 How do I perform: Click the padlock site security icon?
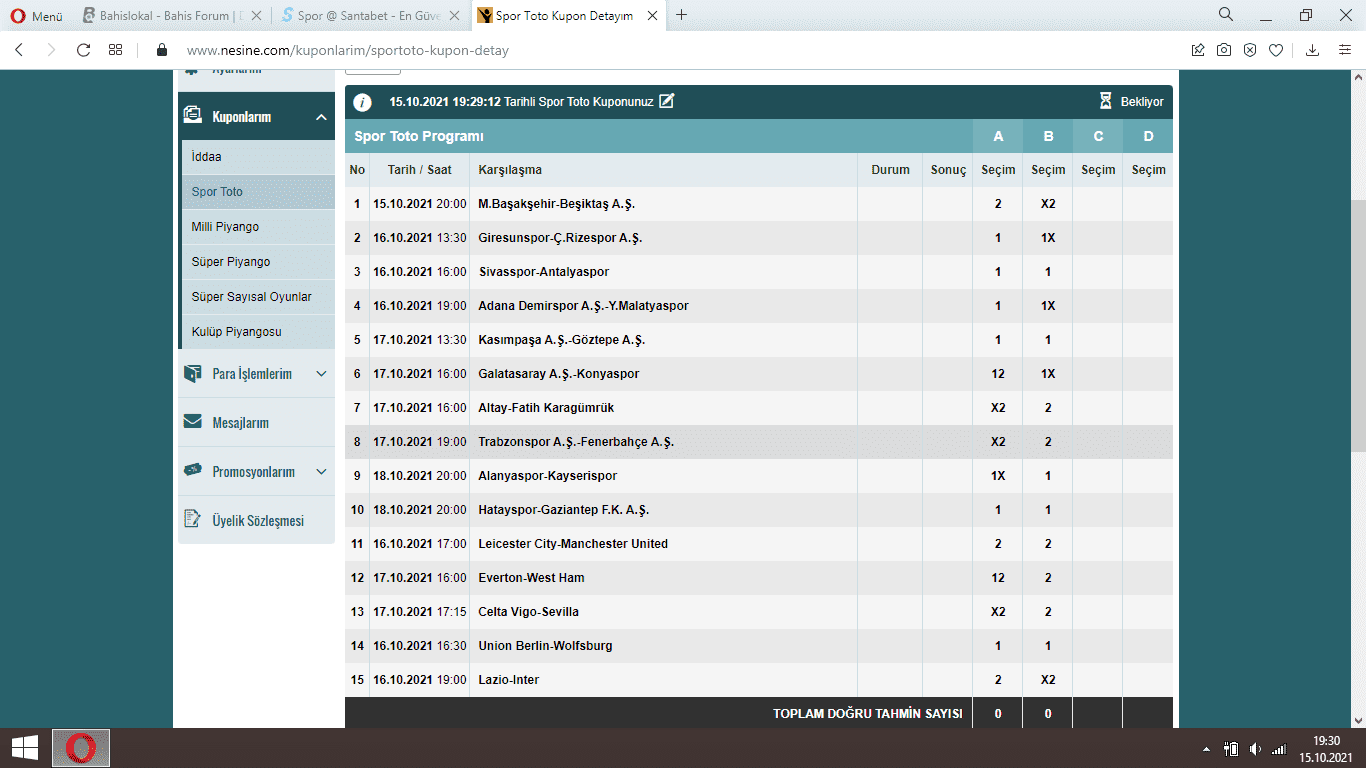coord(162,50)
